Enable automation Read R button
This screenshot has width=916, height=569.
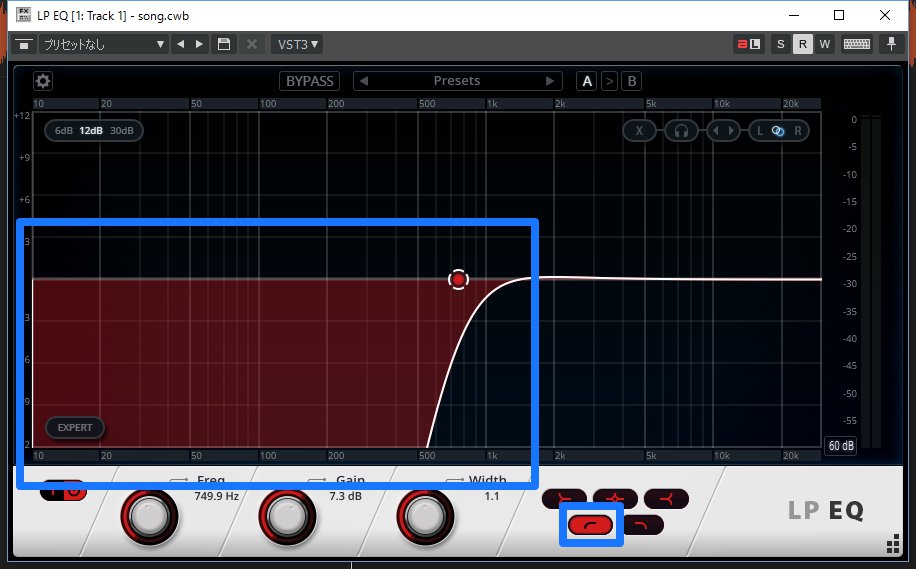[803, 44]
